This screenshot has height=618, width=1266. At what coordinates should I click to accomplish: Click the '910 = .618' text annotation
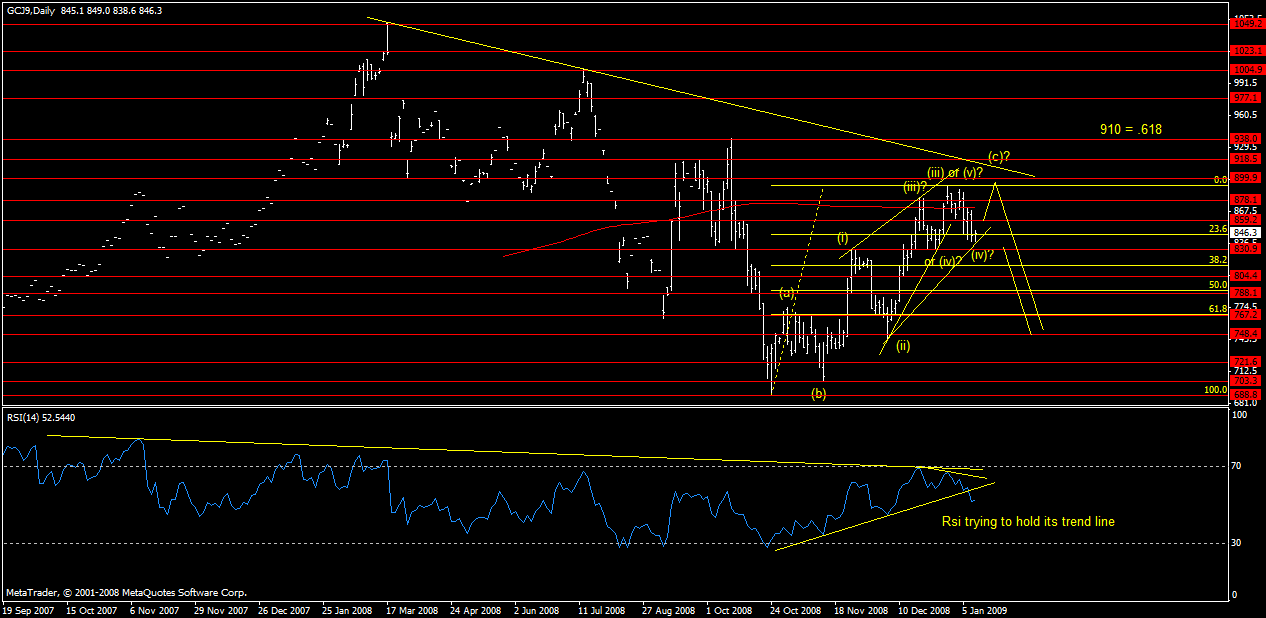[x=1129, y=130]
